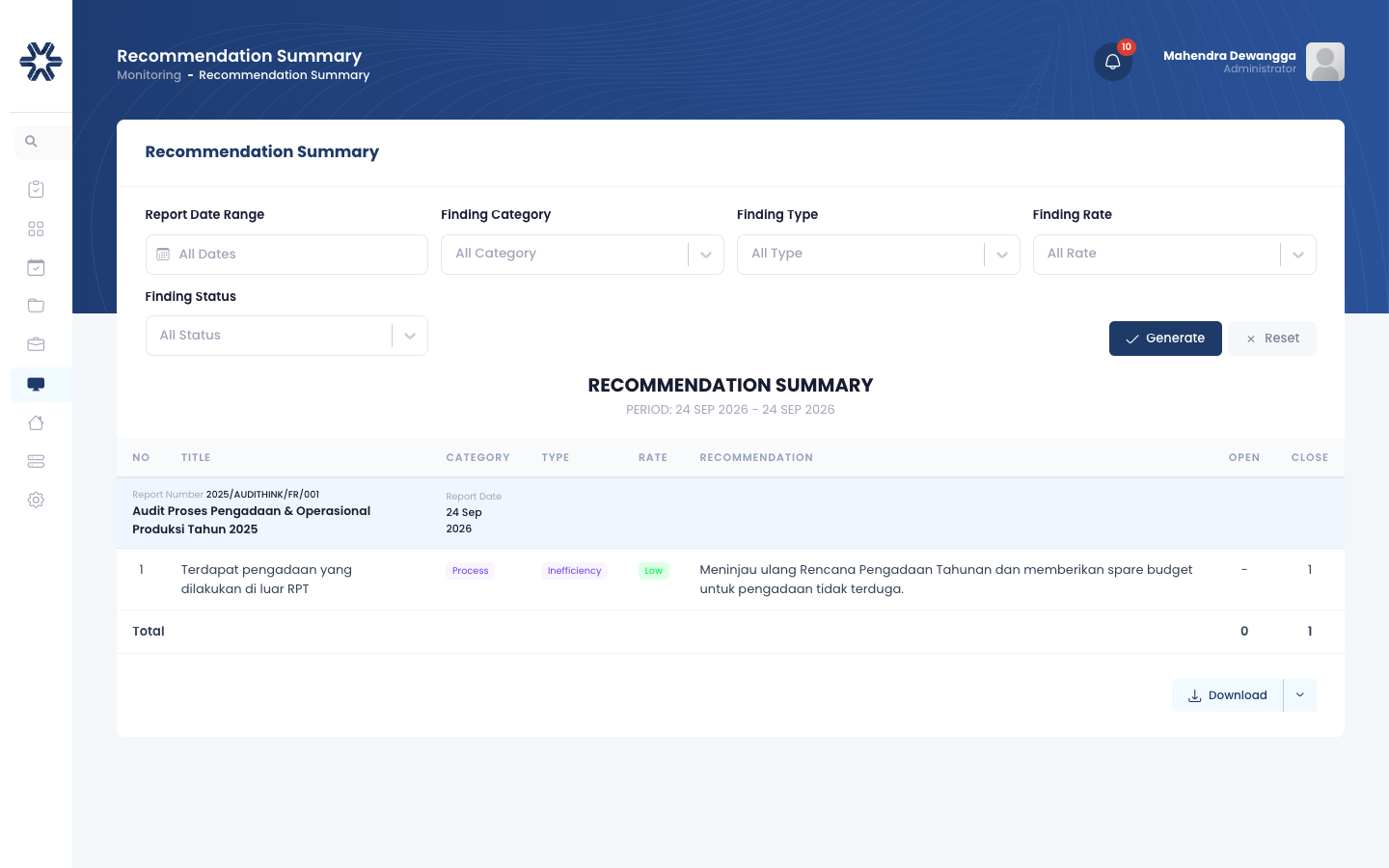The width and height of the screenshot is (1389, 868).
Task: Open the calendar check sidebar icon
Action: [36, 267]
